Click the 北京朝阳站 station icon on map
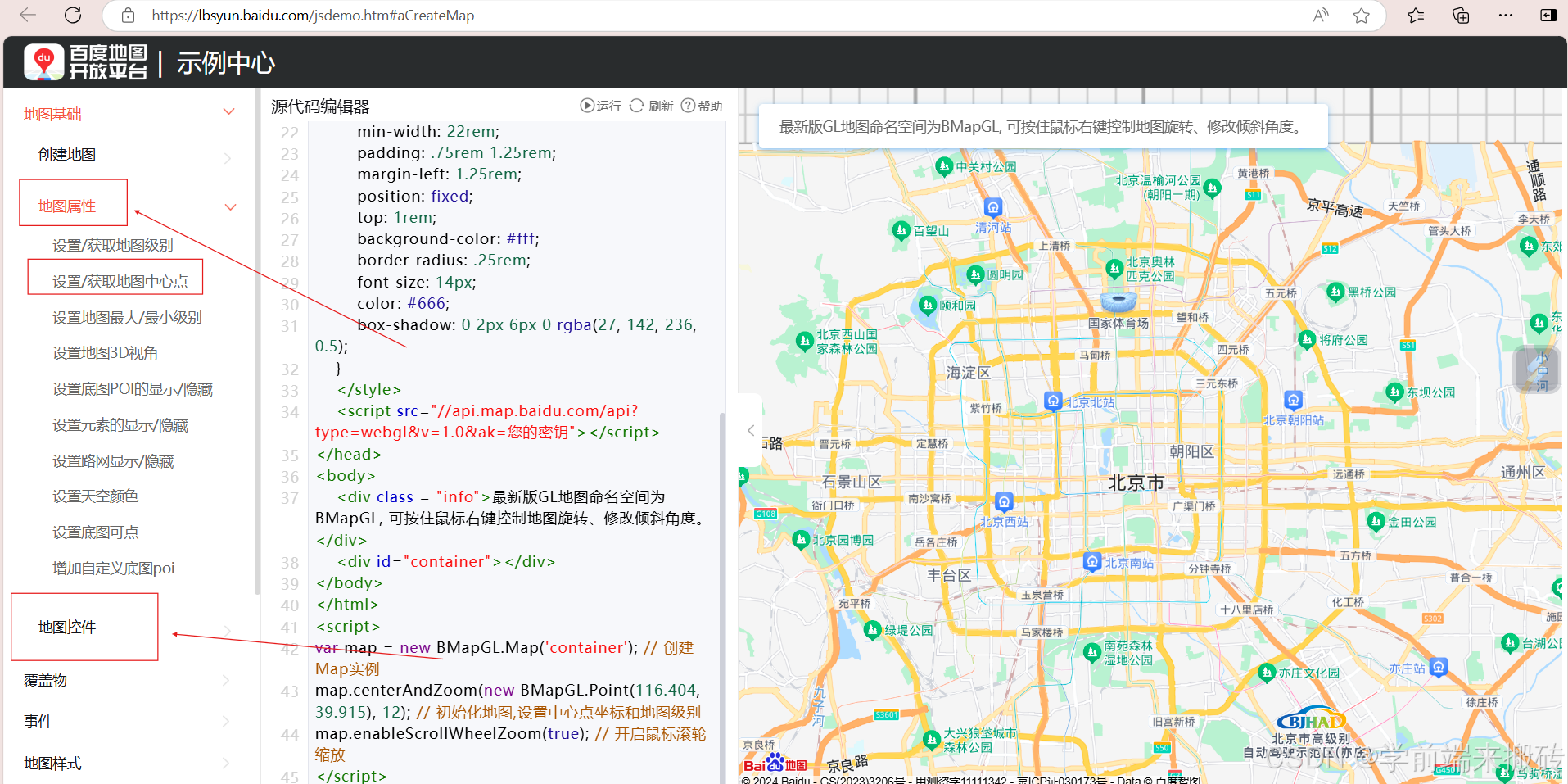 (x=1293, y=400)
